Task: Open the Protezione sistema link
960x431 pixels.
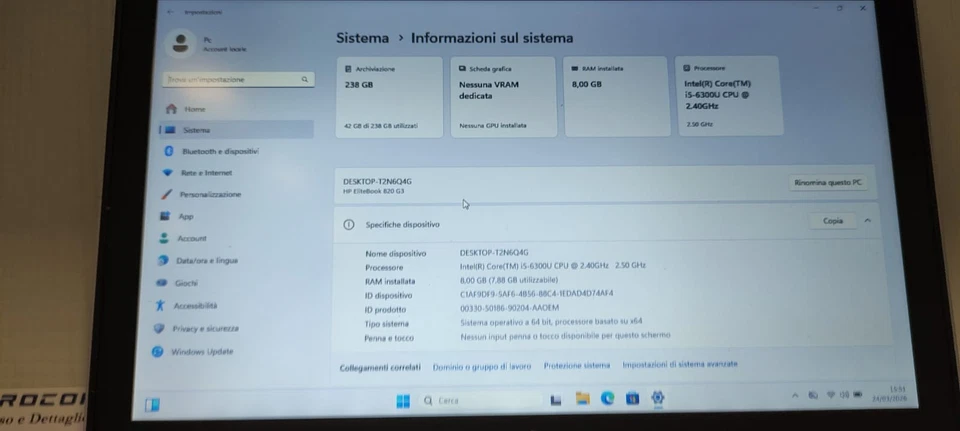Action: tap(577, 365)
